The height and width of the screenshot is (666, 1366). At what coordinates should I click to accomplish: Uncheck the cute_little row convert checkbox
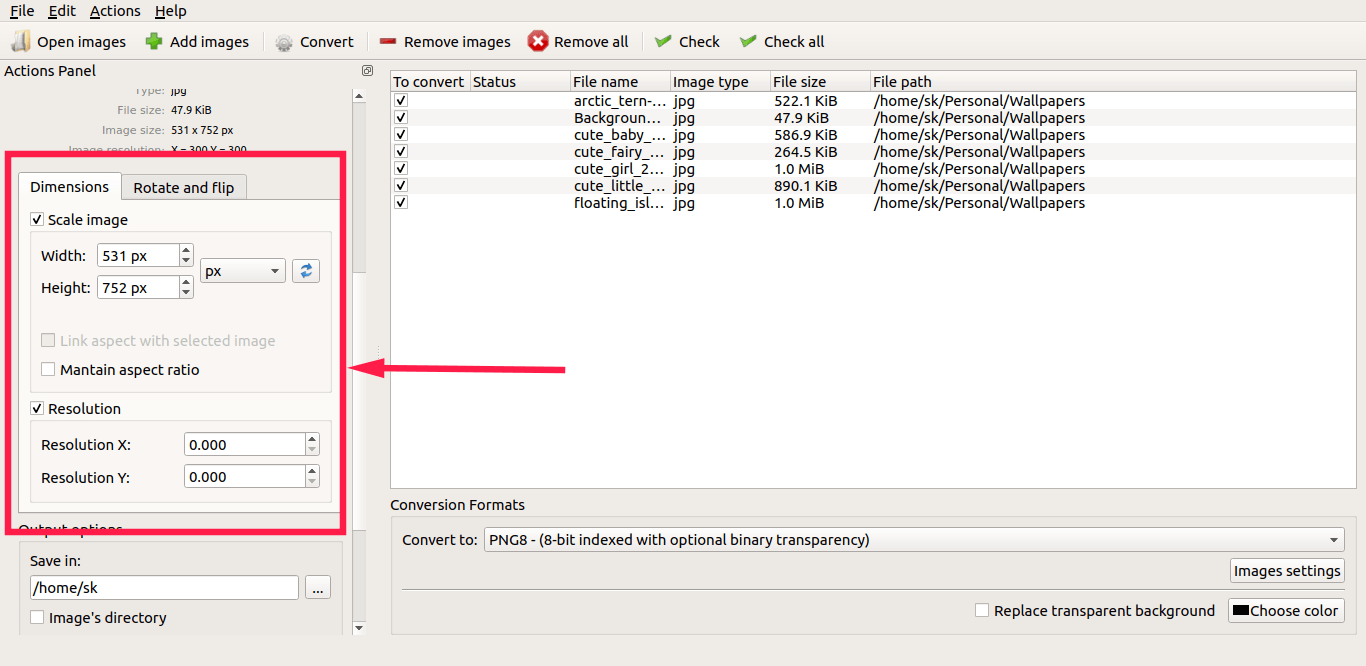401,185
